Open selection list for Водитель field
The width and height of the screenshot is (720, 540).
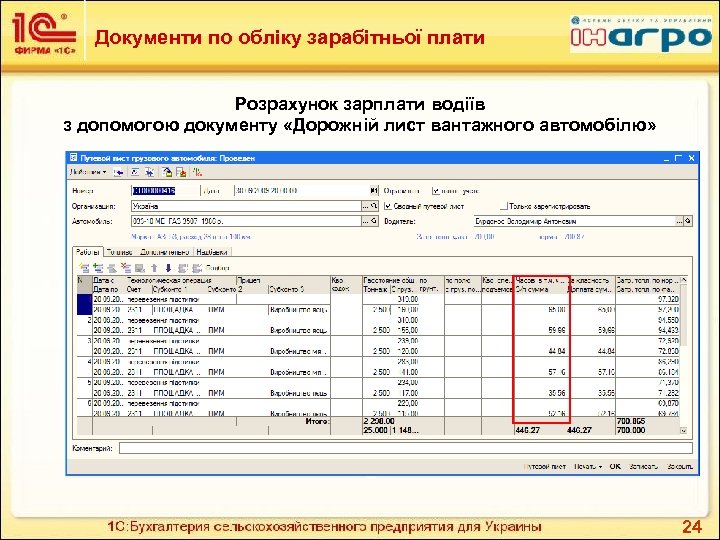click(x=680, y=221)
